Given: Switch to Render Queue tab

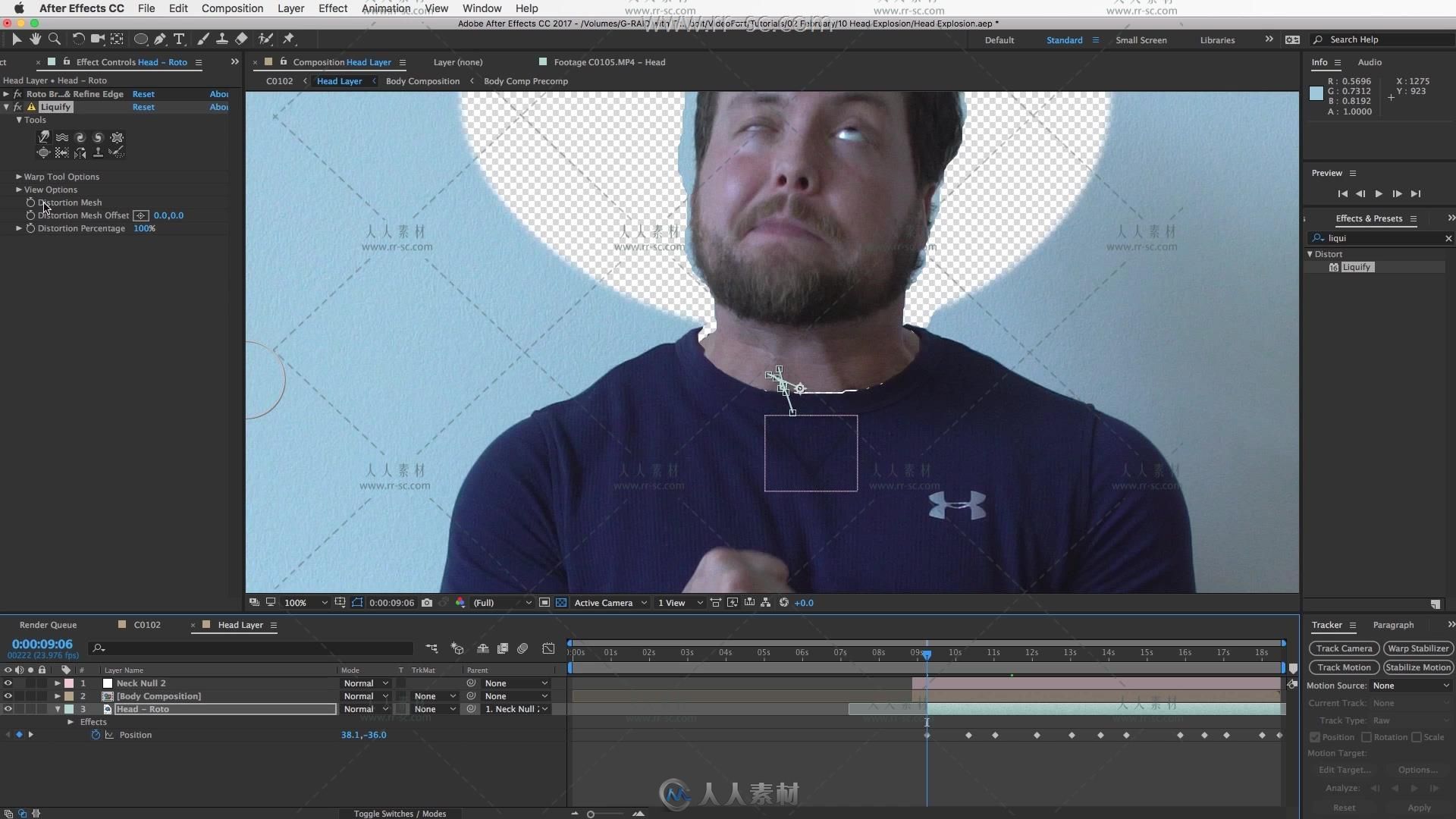Looking at the screenshot, I should (48, 625).
